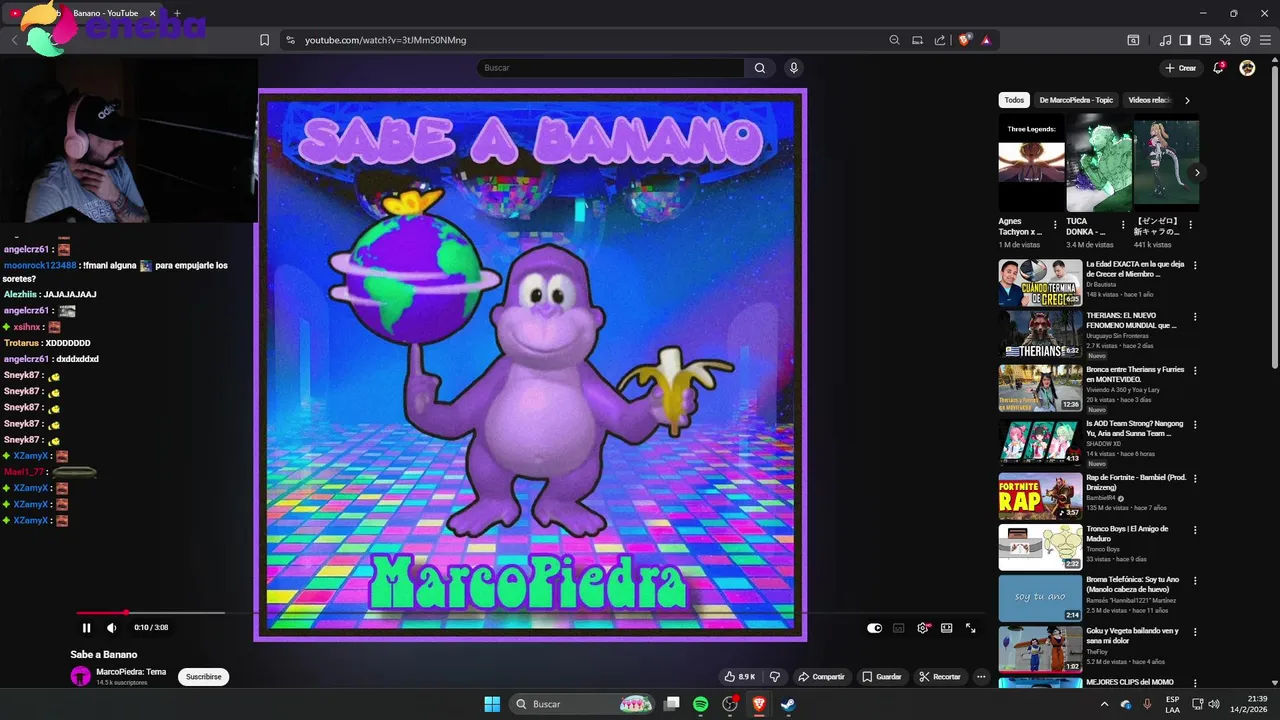Click the Suscribirse button

(x=204, y=677)
